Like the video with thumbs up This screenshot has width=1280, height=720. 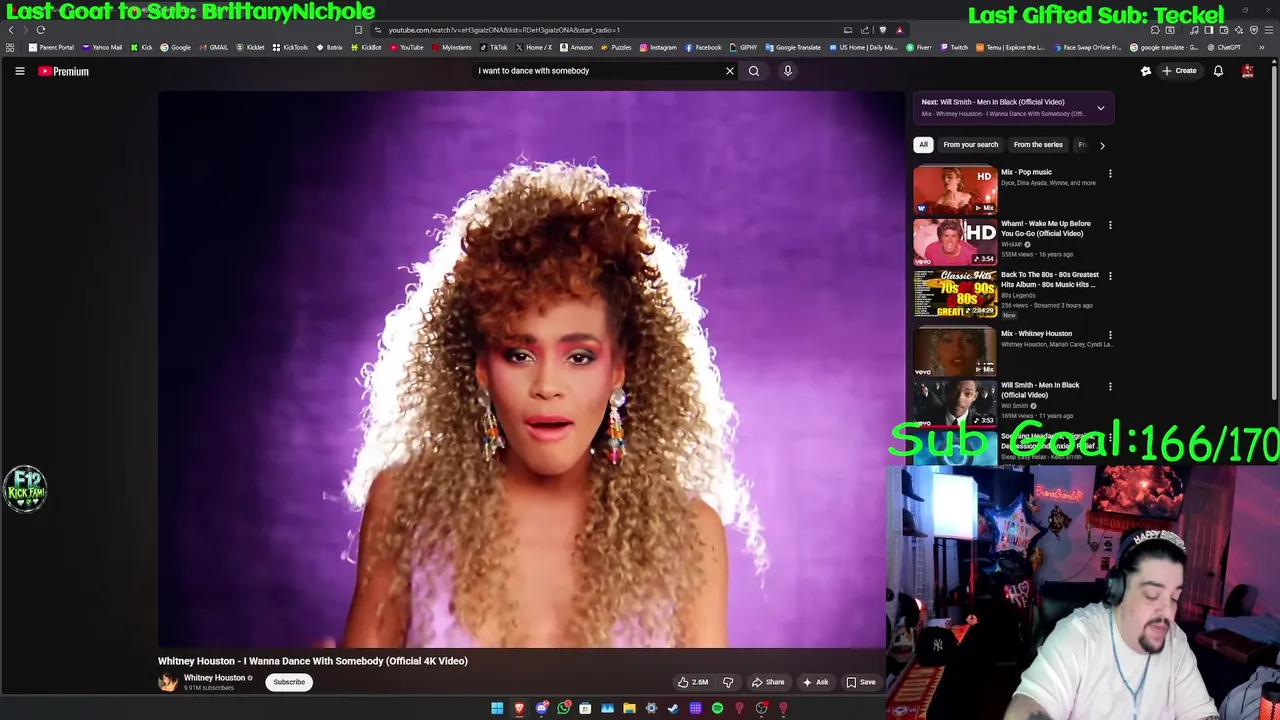pos(692,682)
